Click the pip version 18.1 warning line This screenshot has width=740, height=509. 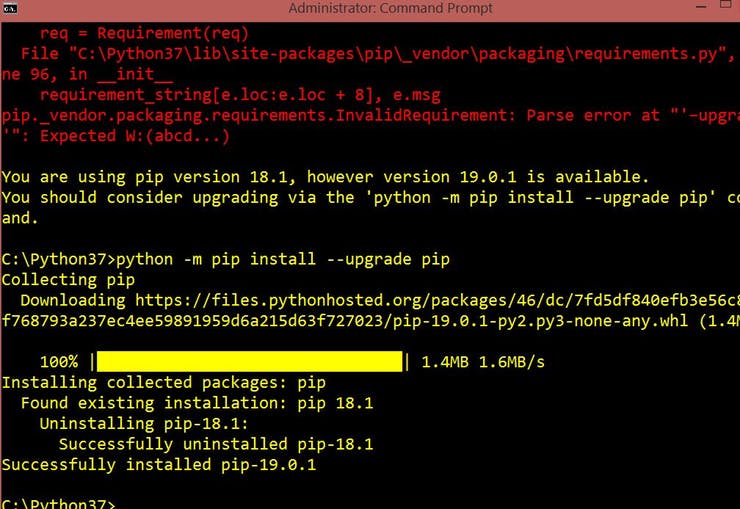point(325,177)
